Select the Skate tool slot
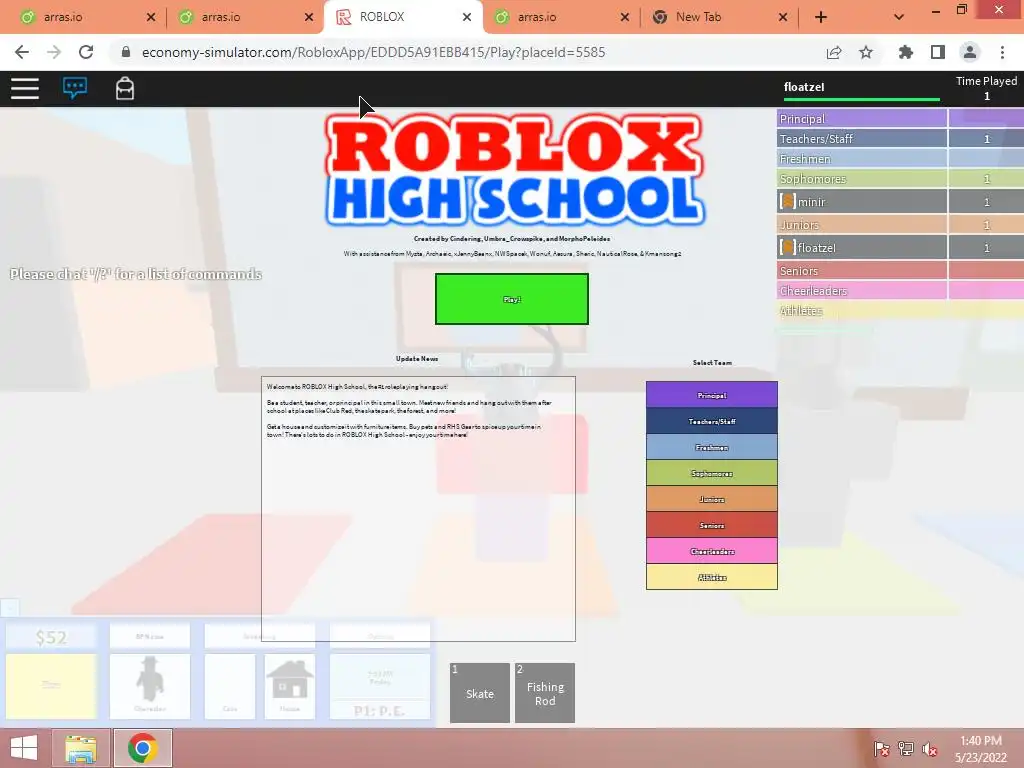The width and height of the screenshot is (1024, 768). pos(480,693)
